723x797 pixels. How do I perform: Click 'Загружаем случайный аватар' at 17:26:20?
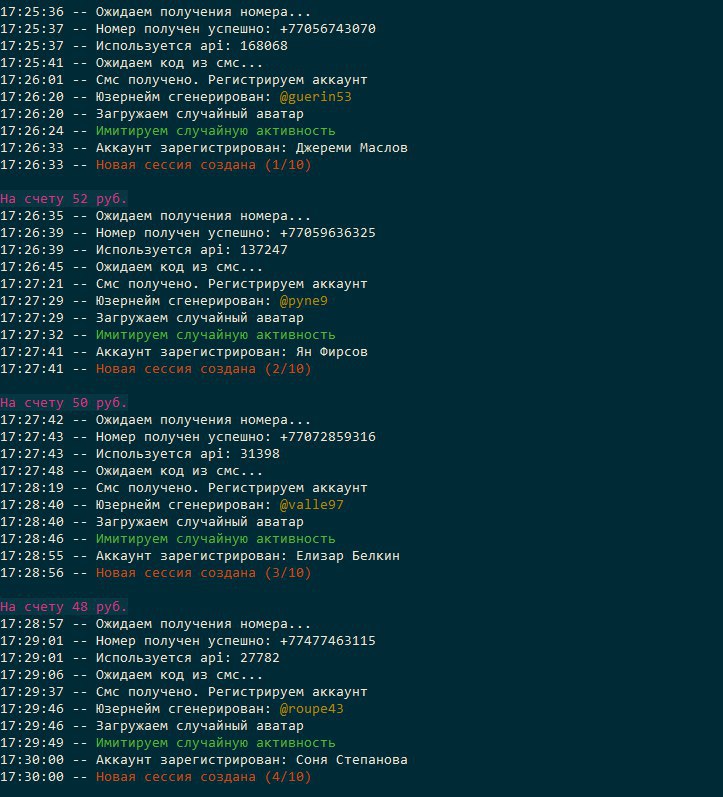tap(200, 114)
